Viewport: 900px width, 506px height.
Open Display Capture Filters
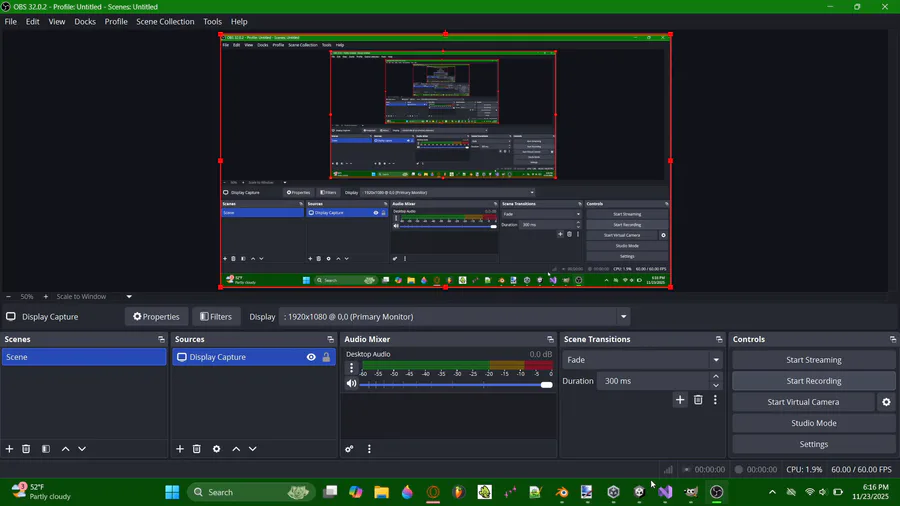coord(216,317)
